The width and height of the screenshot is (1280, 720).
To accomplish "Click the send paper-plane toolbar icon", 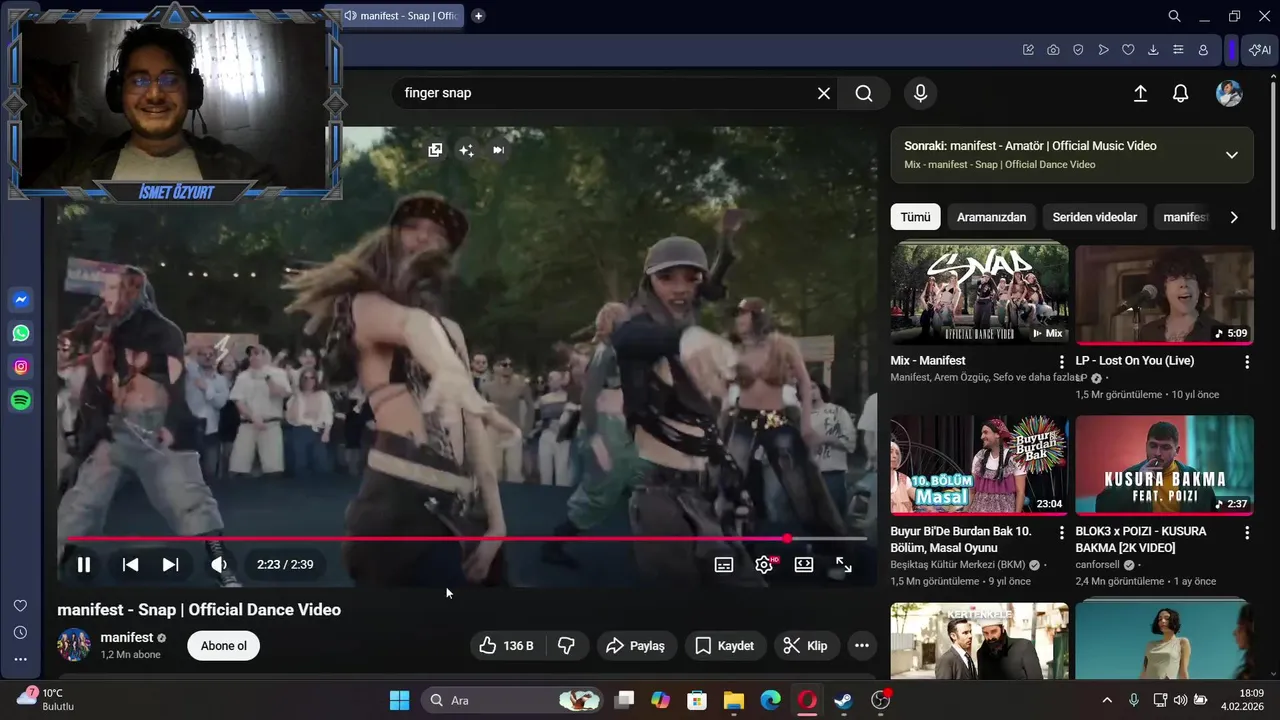I will (1103, 50).
